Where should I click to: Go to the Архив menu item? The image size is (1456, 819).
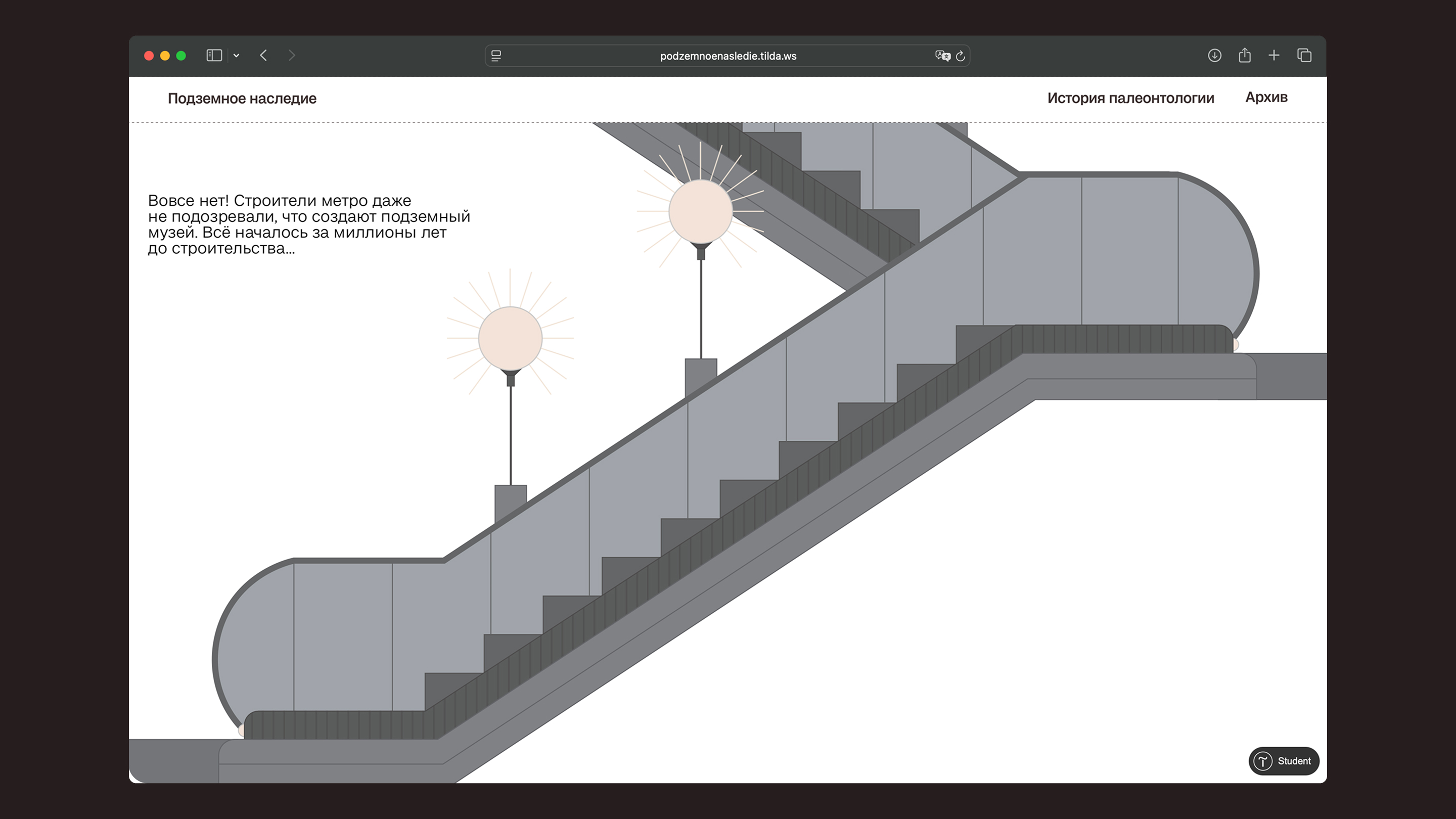click(x=1266, y=97)
